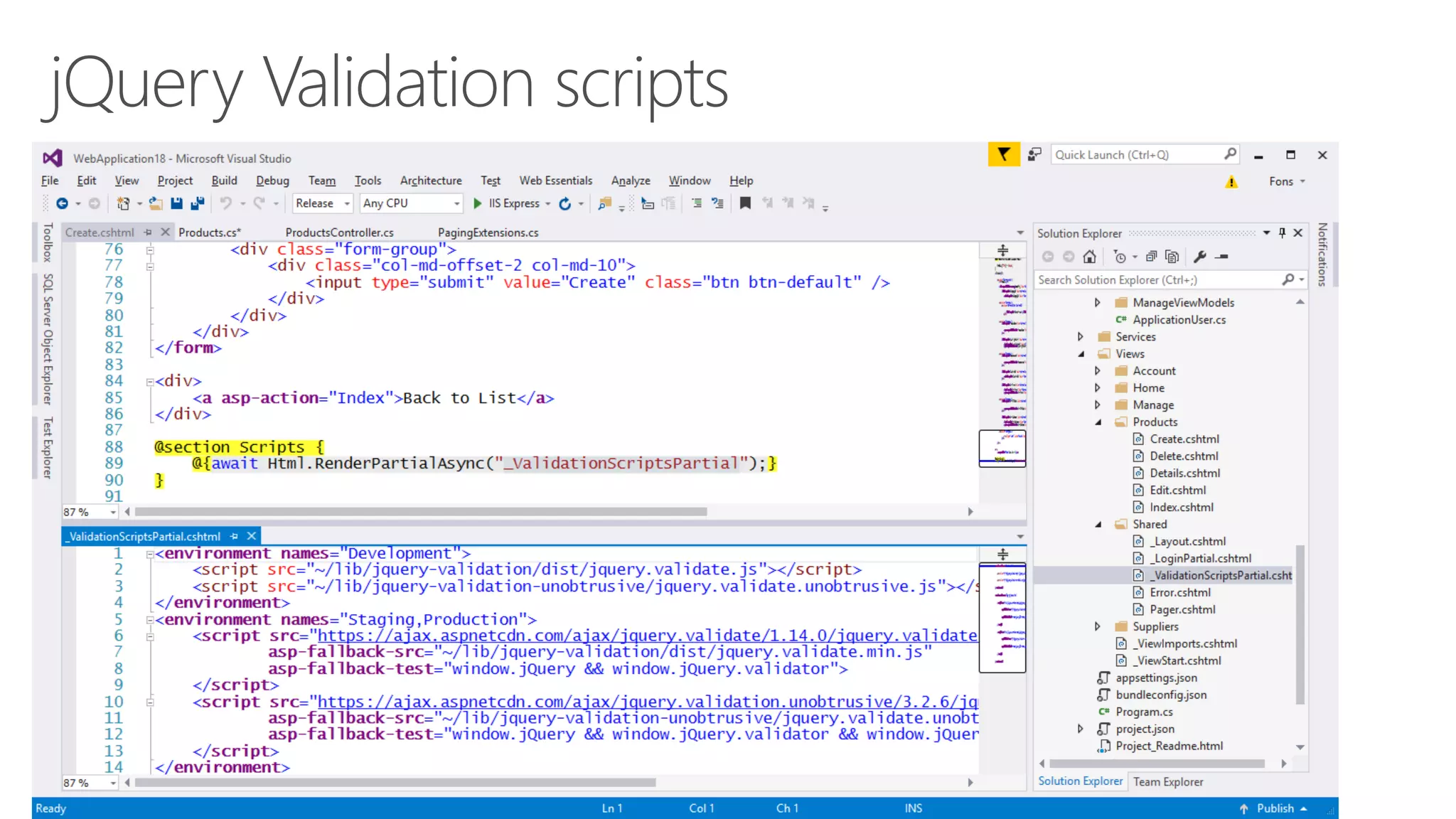This screenshot has width=1456, height=819.
Task: Switch to the Products.cs* tab
Action: tap(210, 232)
